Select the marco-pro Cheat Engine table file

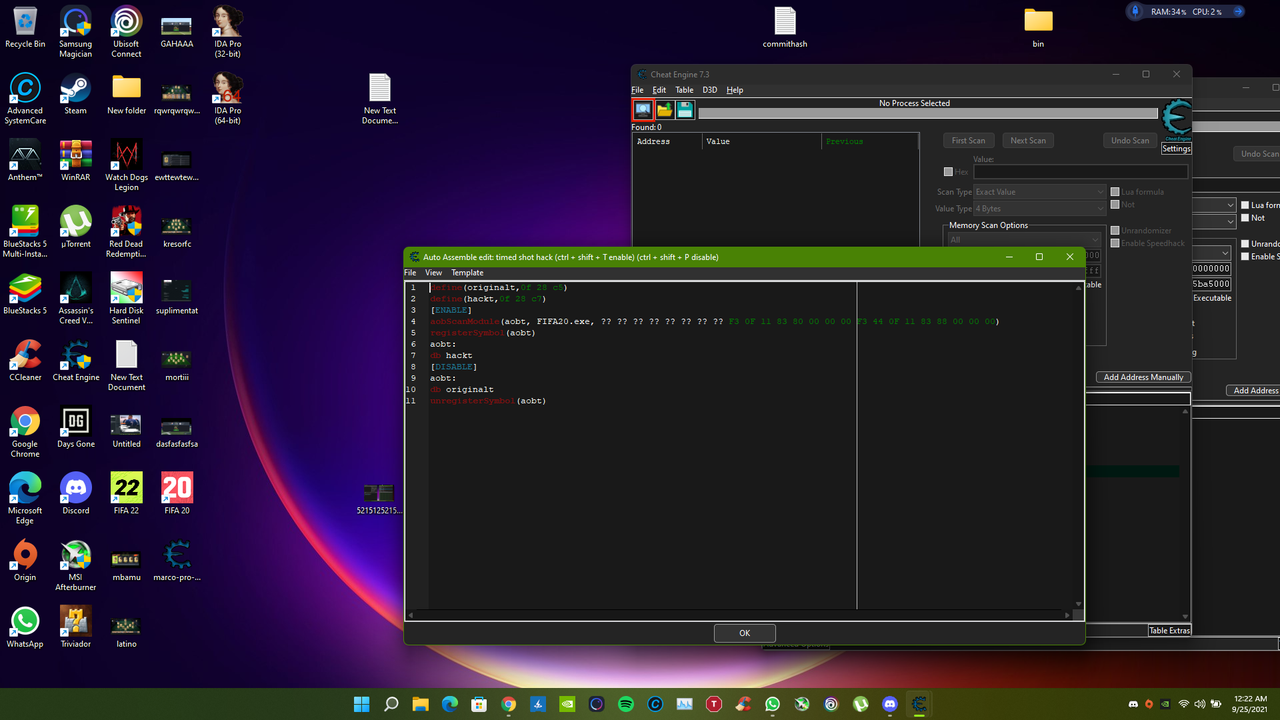pos(177,561)
